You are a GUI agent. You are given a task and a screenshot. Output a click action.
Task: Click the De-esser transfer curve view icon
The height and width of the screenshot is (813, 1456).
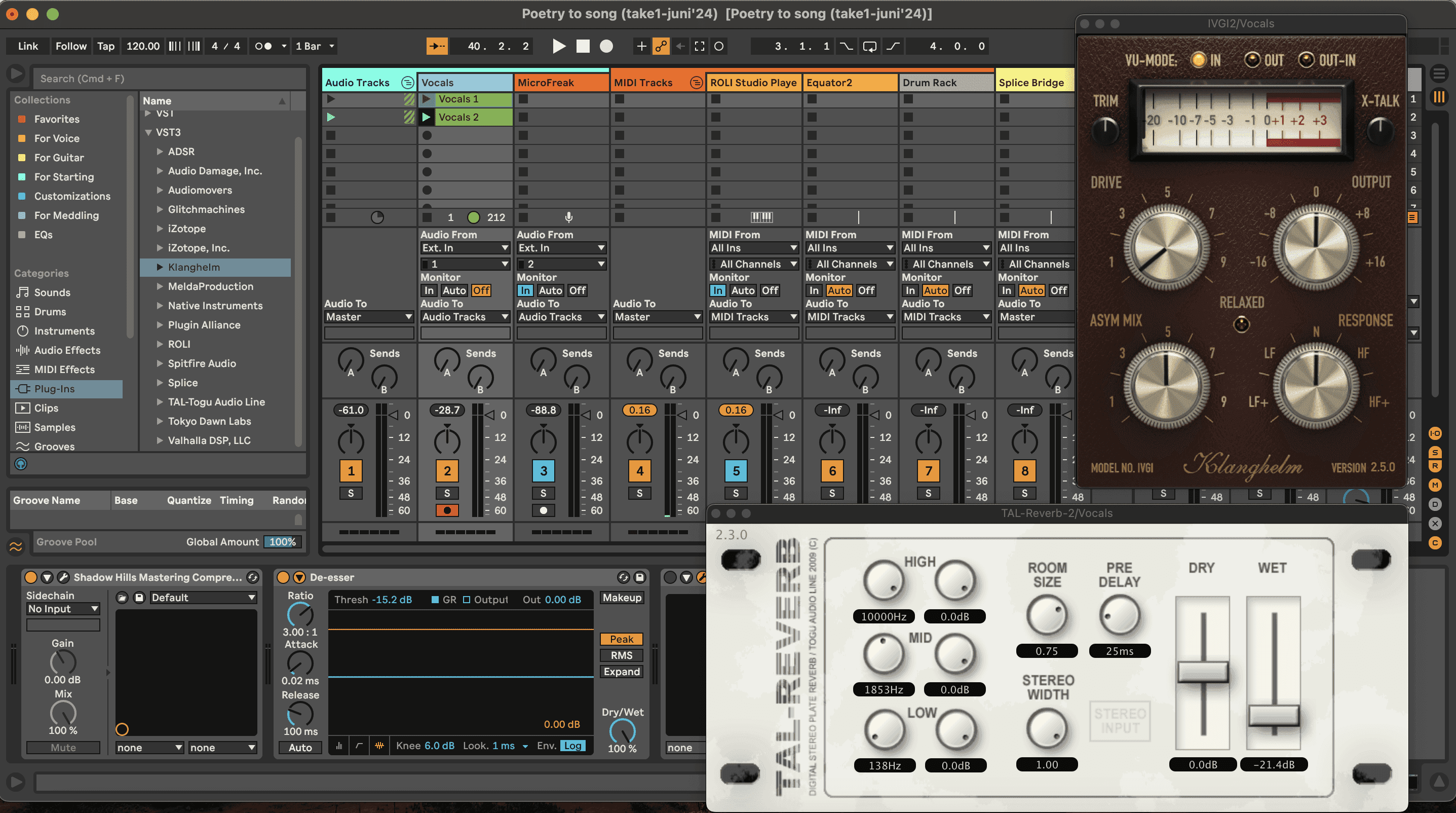(x=359, y=746)
